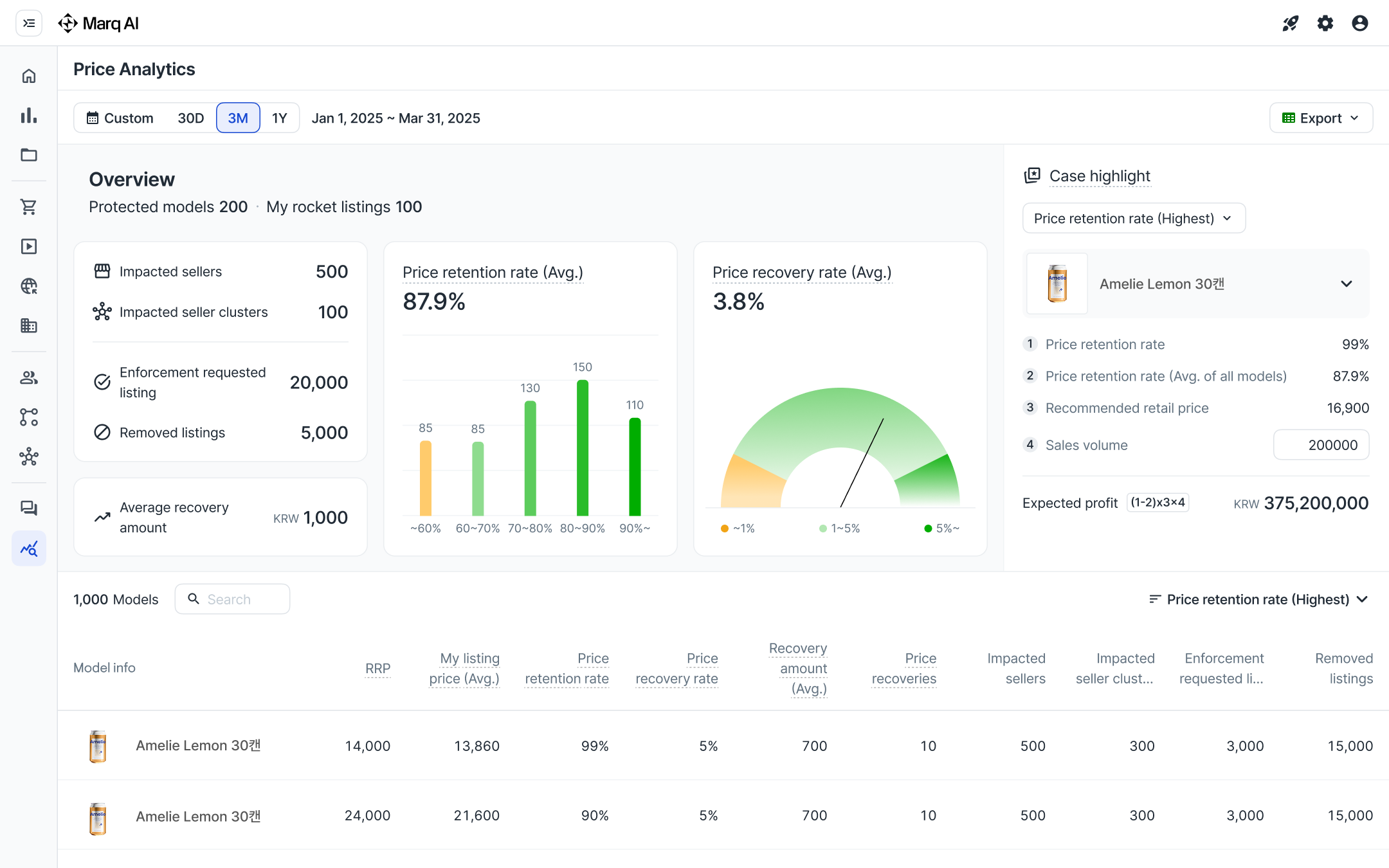Click the rocket icon in top bar
This screenshot has width=1389, height=868.
click(1290, 24)
